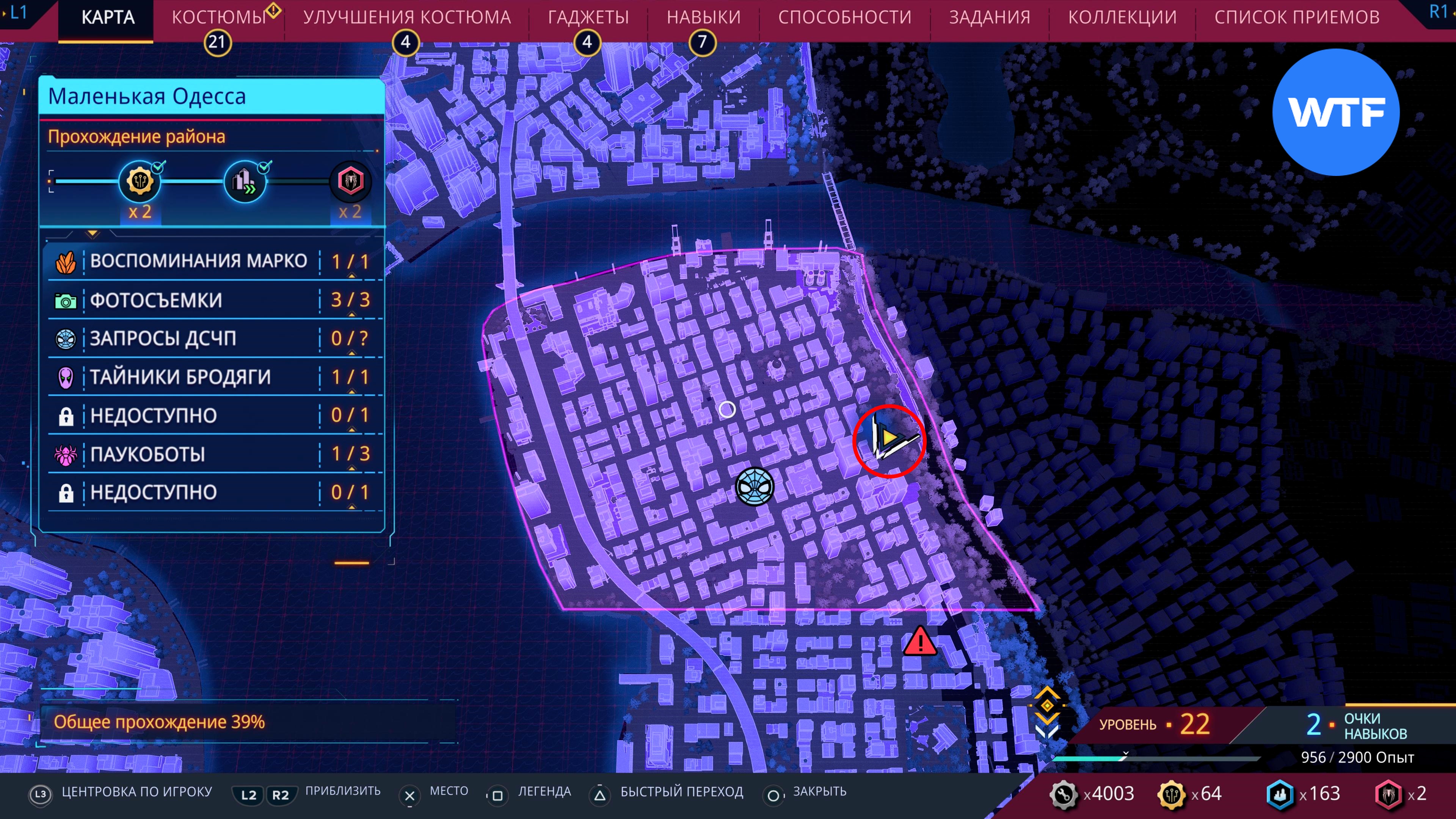Select the red warning triangle crime marker
Image resolution: width=1456 pixels, height=819 pixels.
tap(919, 642)
